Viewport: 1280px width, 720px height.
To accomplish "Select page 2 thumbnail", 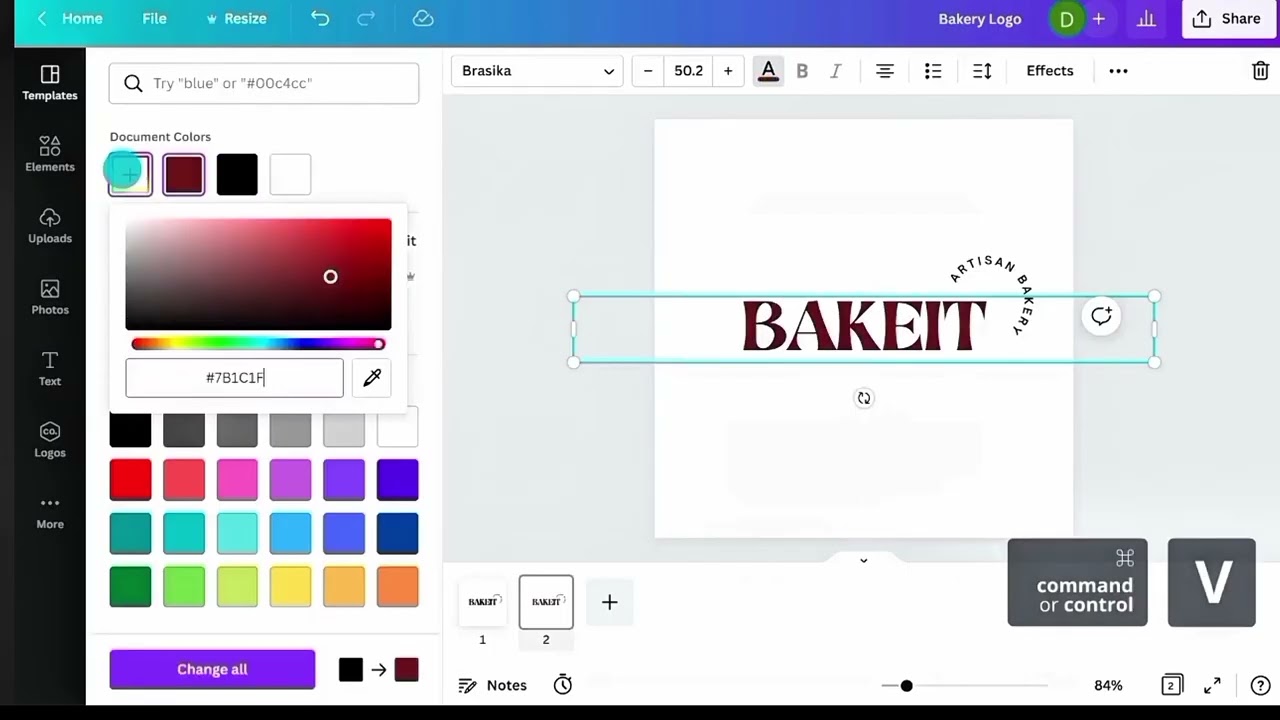I will coord(546,602).
